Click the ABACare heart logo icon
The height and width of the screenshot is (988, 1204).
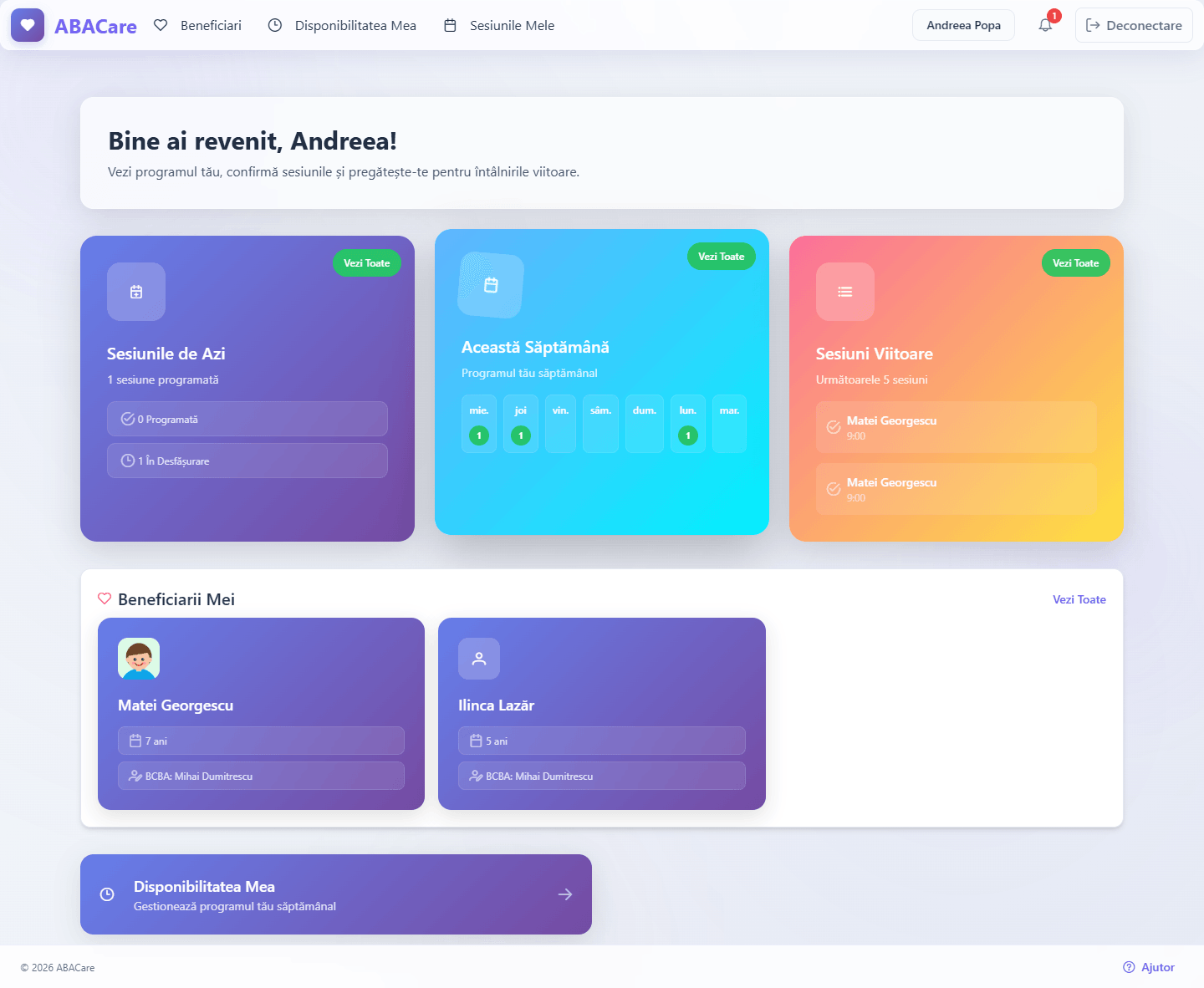tap(28, 25)
